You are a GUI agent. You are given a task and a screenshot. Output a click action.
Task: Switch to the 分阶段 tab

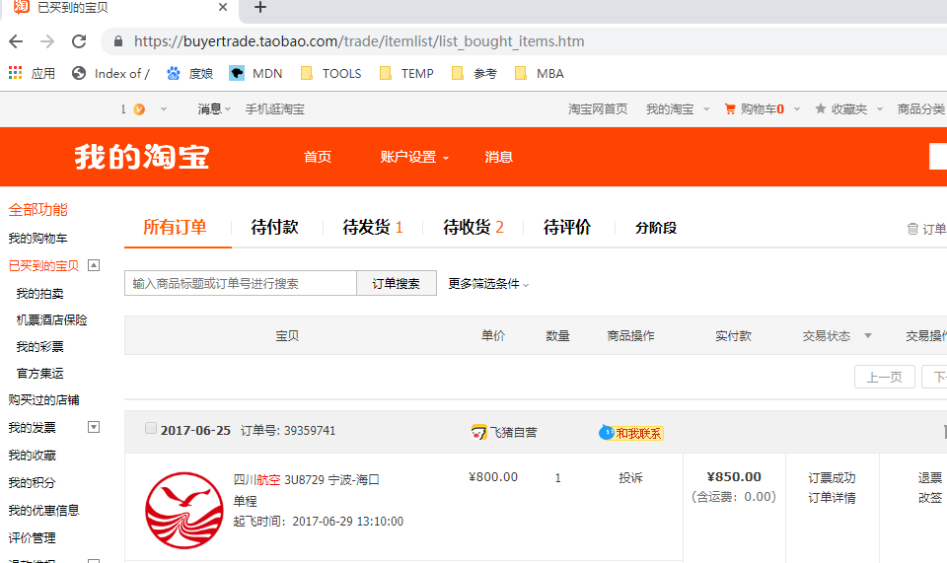(656, 228)
